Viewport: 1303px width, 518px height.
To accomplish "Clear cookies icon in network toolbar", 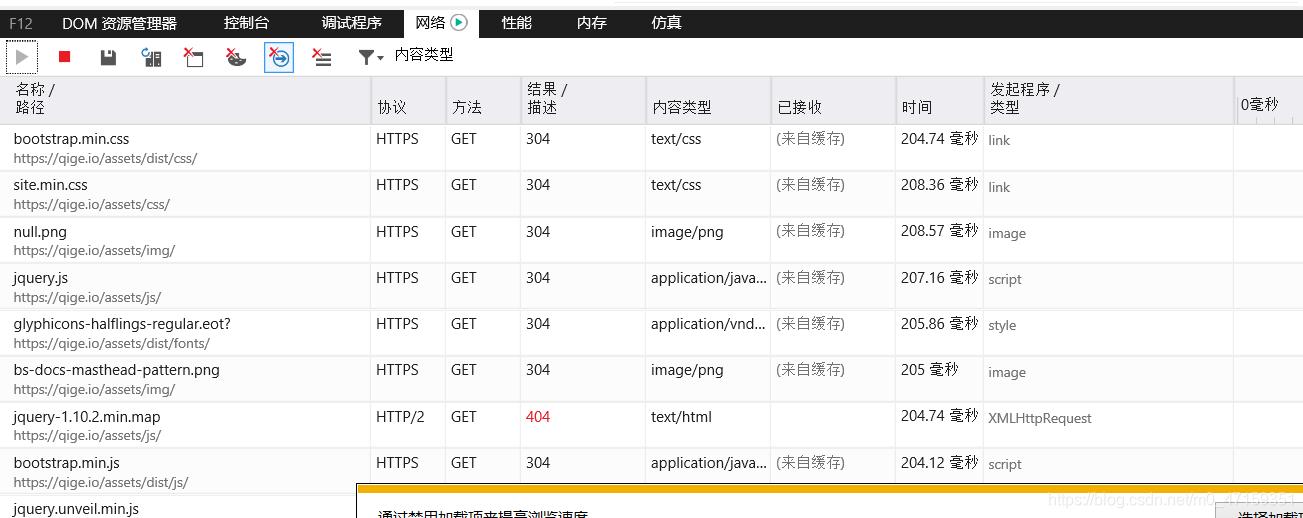I will pos(236,57).
